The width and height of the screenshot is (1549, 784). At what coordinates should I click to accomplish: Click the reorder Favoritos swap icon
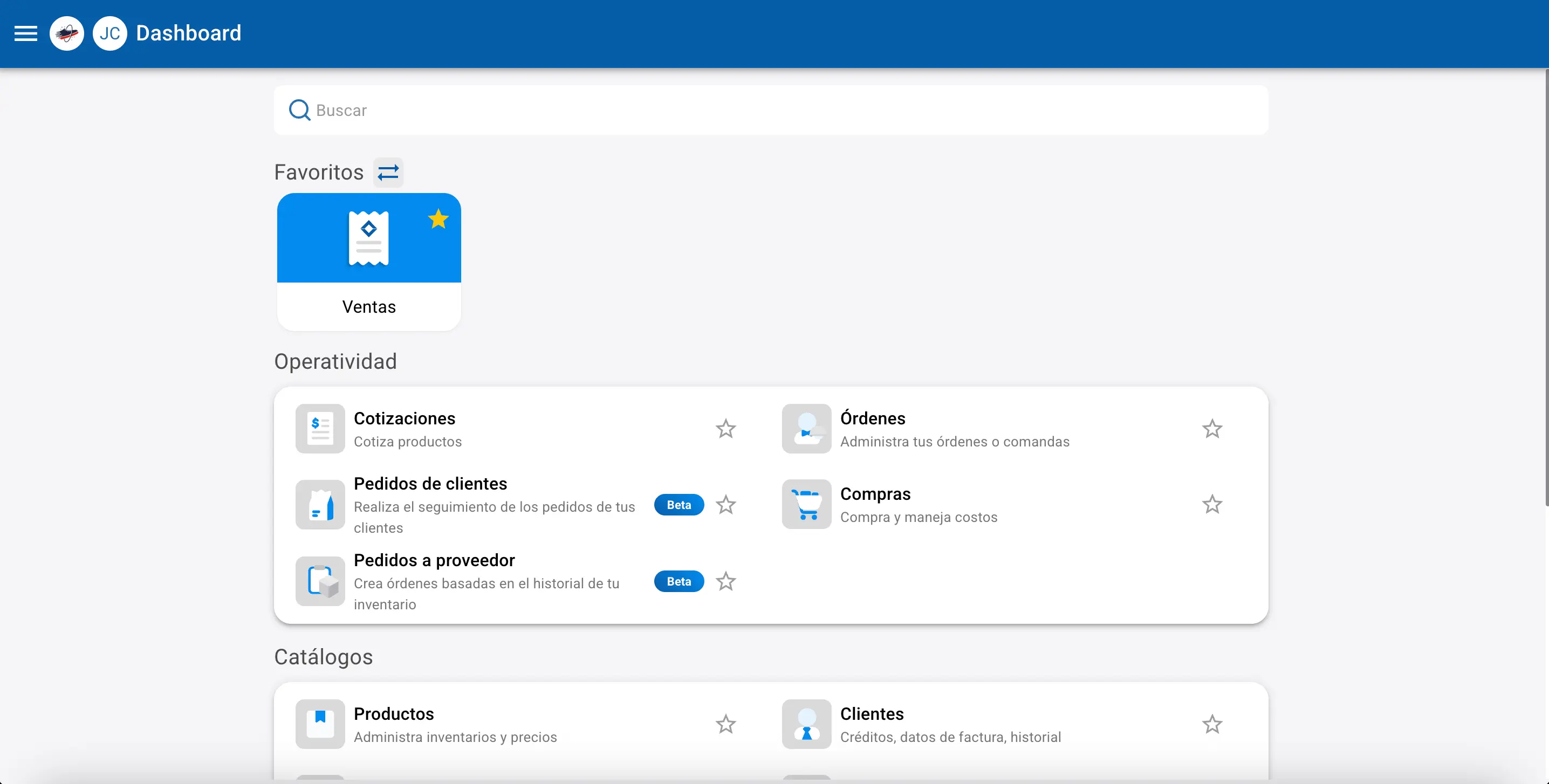coord(388,173)
